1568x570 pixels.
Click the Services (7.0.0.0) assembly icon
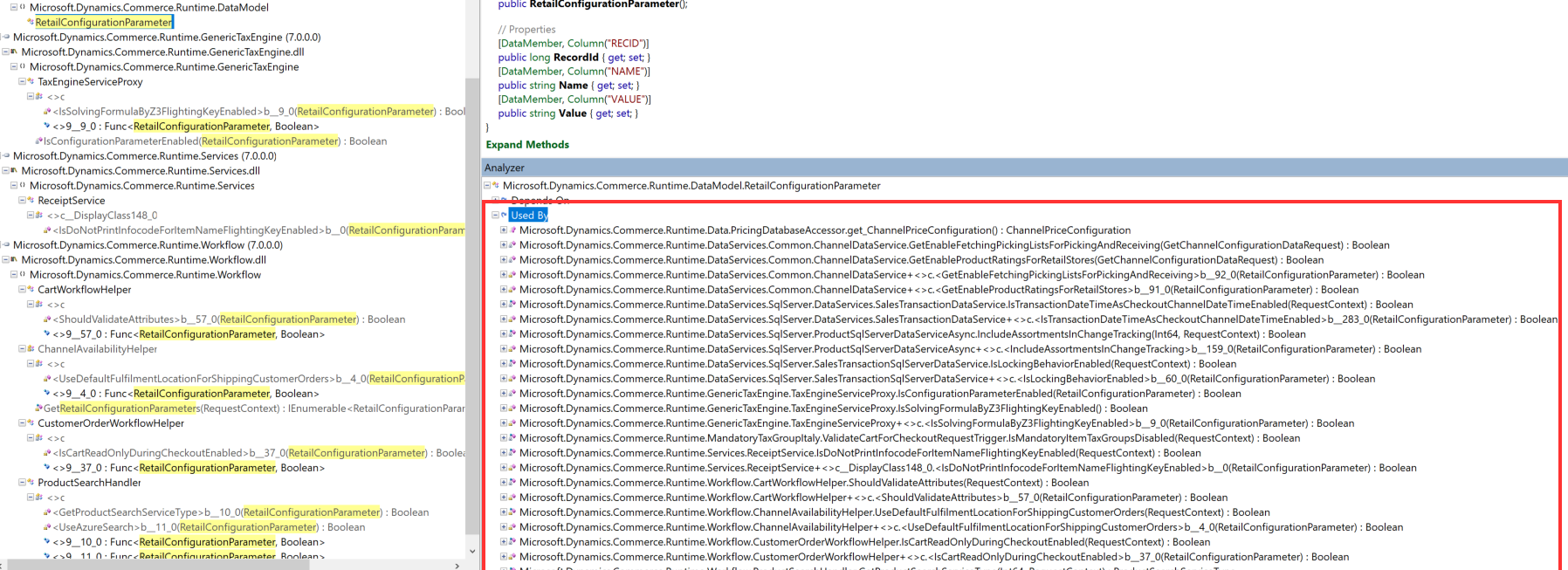click(6, 155)
